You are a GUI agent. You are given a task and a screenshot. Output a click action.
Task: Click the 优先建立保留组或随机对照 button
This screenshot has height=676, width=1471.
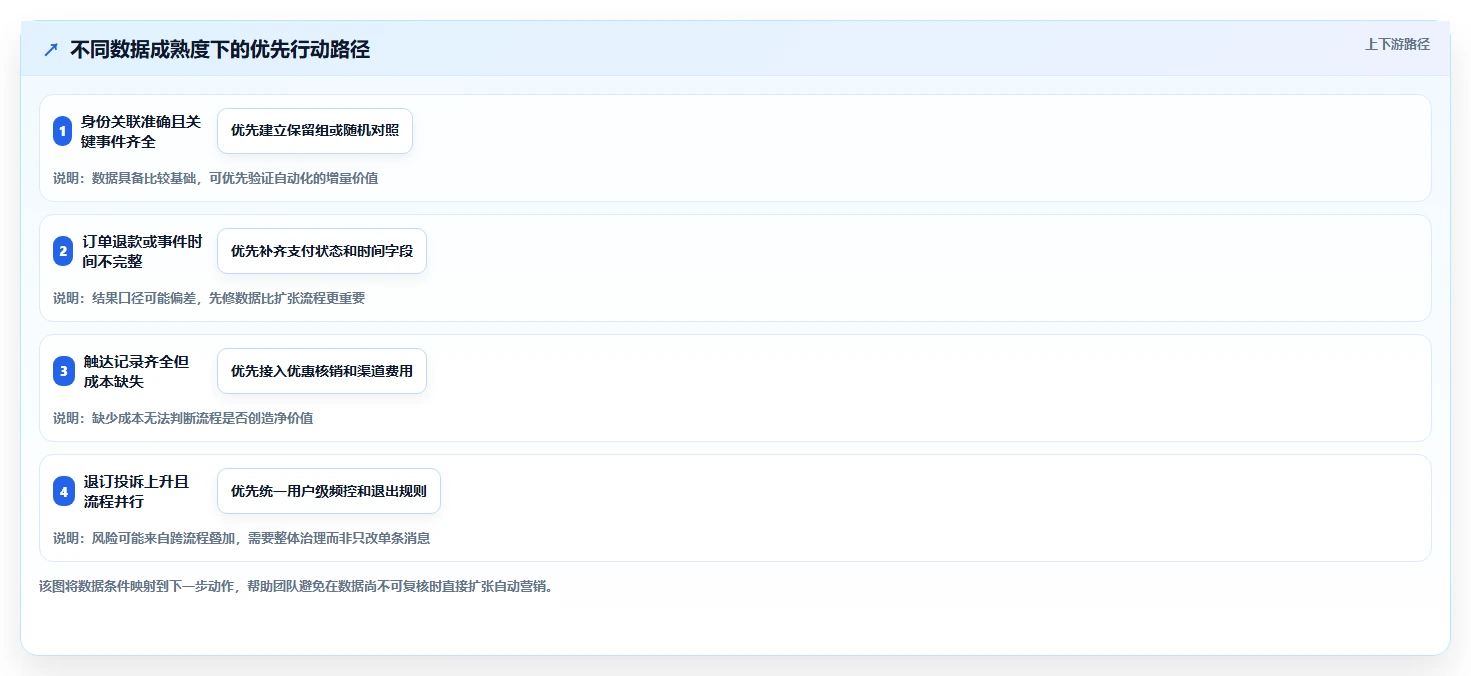(315, 131)
